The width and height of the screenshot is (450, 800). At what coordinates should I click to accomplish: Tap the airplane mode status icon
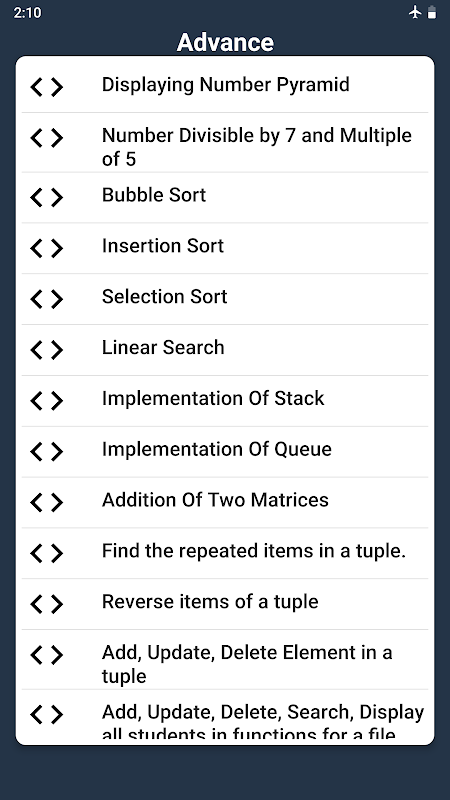point(415,12)
